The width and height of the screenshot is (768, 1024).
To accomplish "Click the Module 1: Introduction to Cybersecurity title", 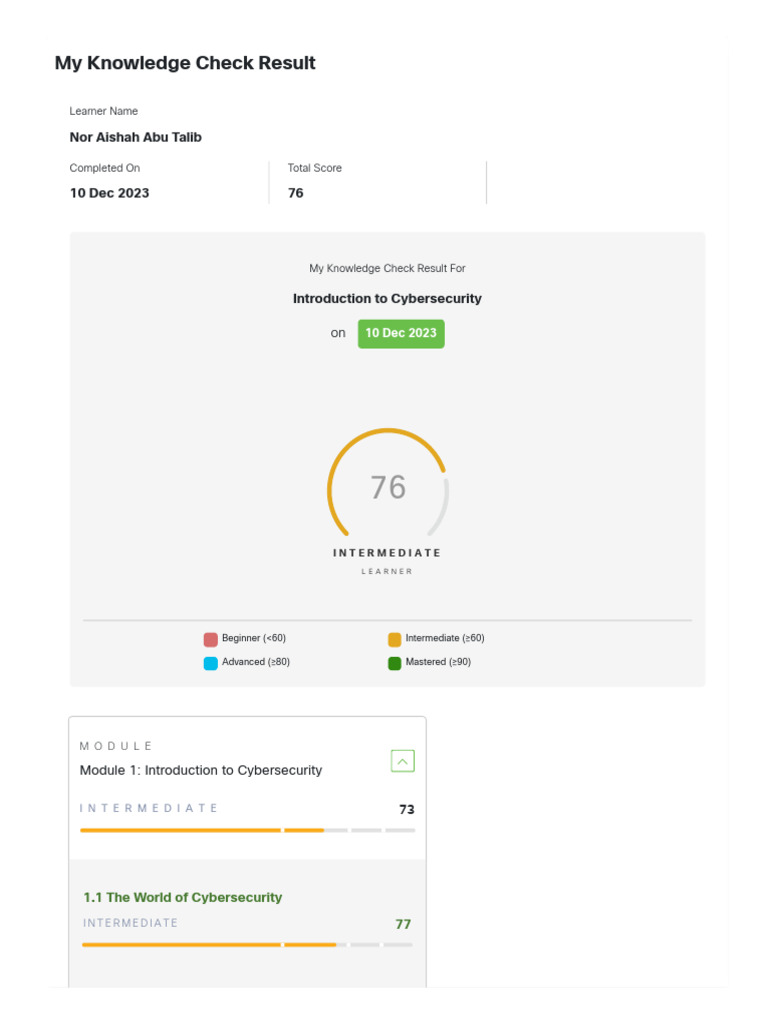I will pos(200,770).
